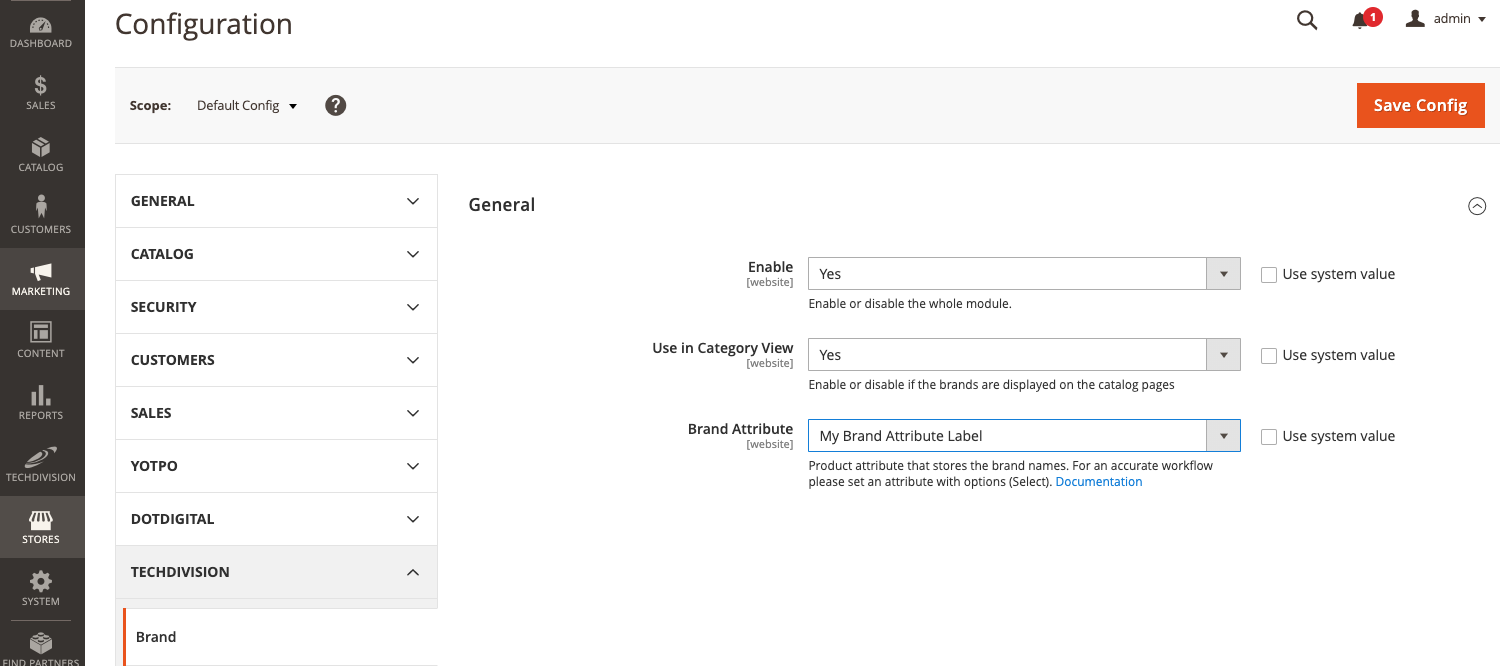Viewport: 1503px width, 666px height.
Task: Expand the DOTDIGITAL config tab
Action: [276, 519]
